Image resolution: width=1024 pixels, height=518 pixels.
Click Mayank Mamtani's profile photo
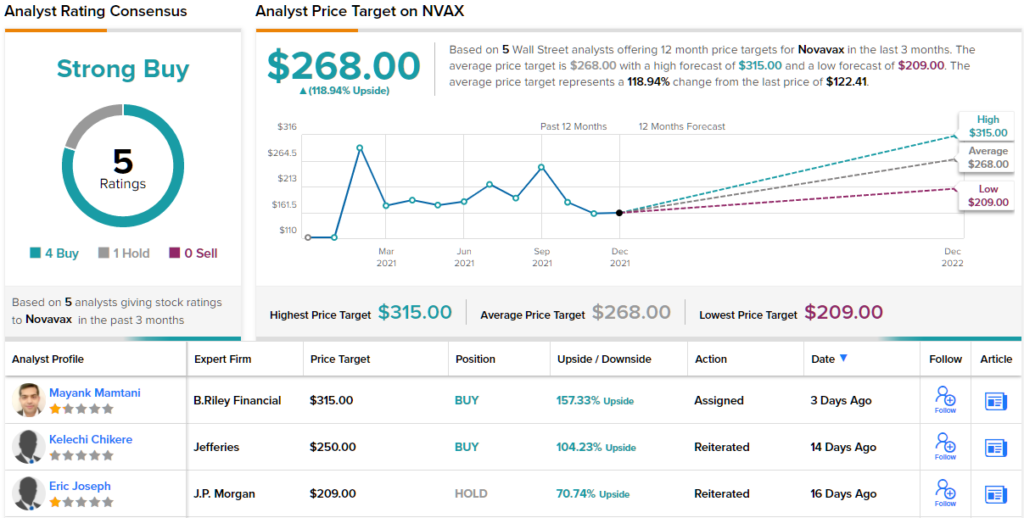(x=29, y=400)
